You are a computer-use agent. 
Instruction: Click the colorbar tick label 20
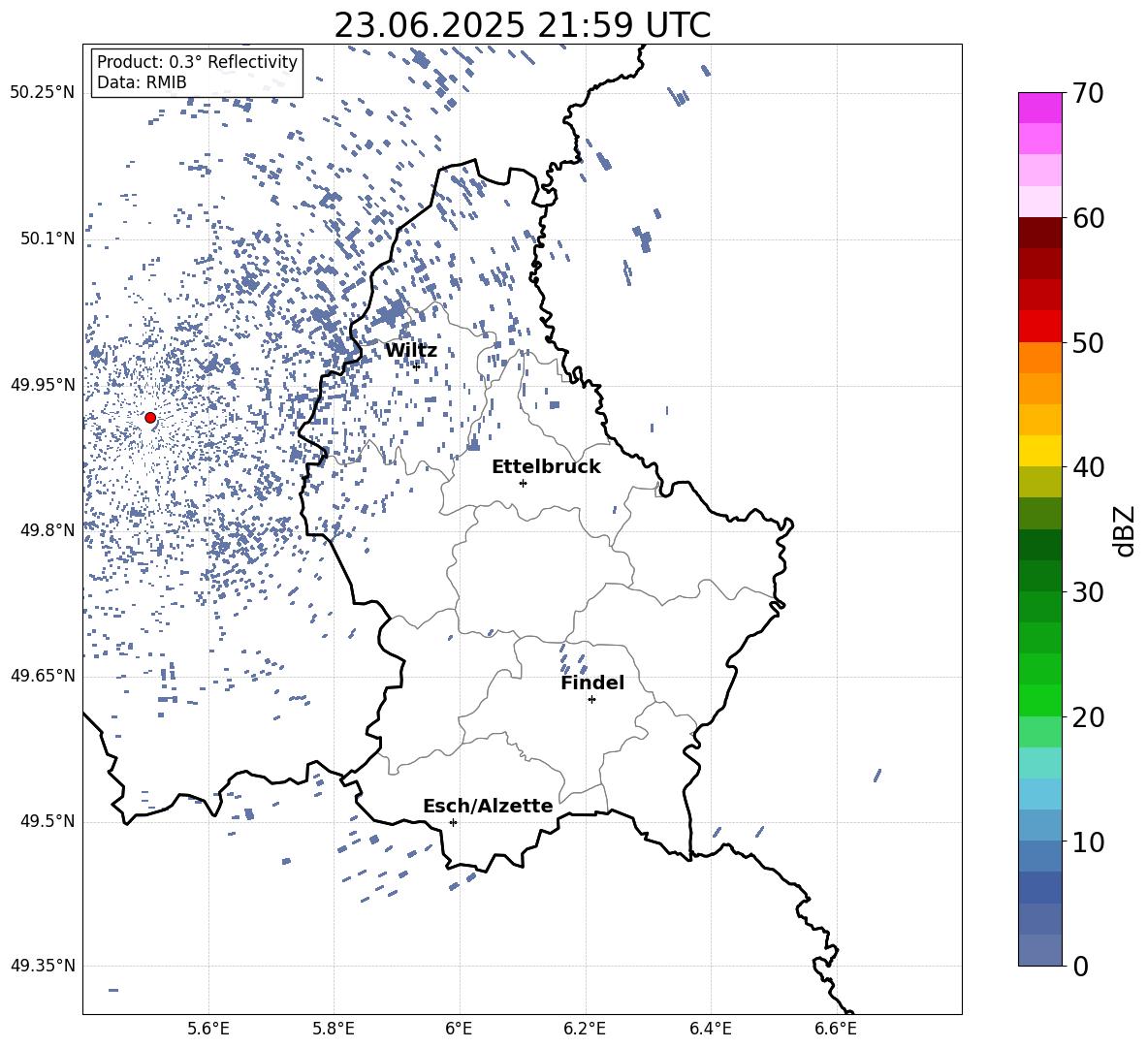pos(1088,717)
